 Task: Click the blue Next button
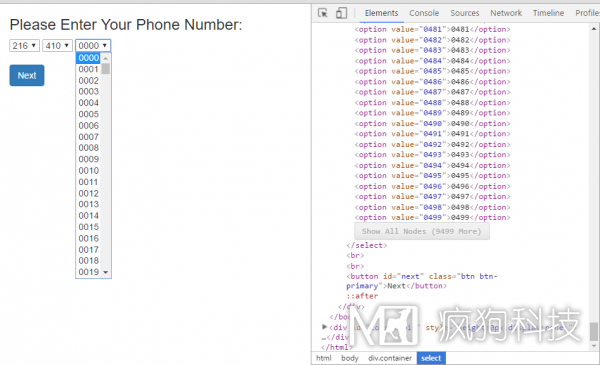coord(27,75)
